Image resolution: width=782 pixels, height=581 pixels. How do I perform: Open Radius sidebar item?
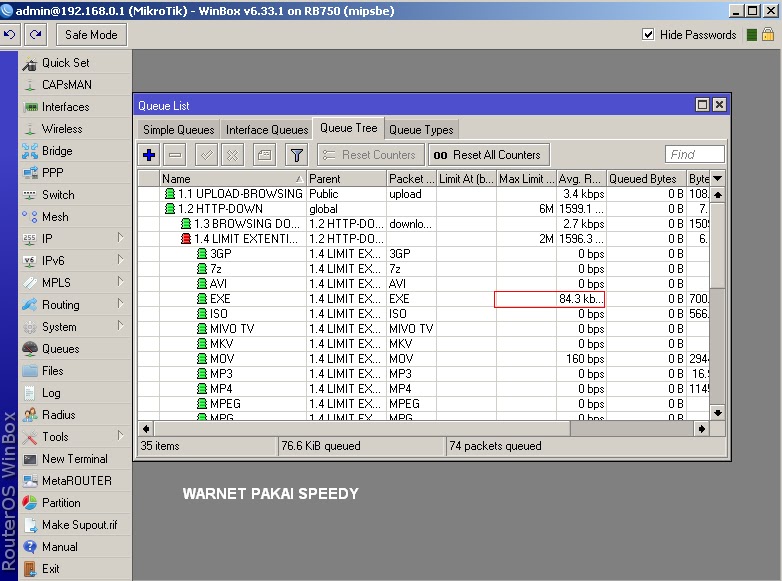(75, 414)
